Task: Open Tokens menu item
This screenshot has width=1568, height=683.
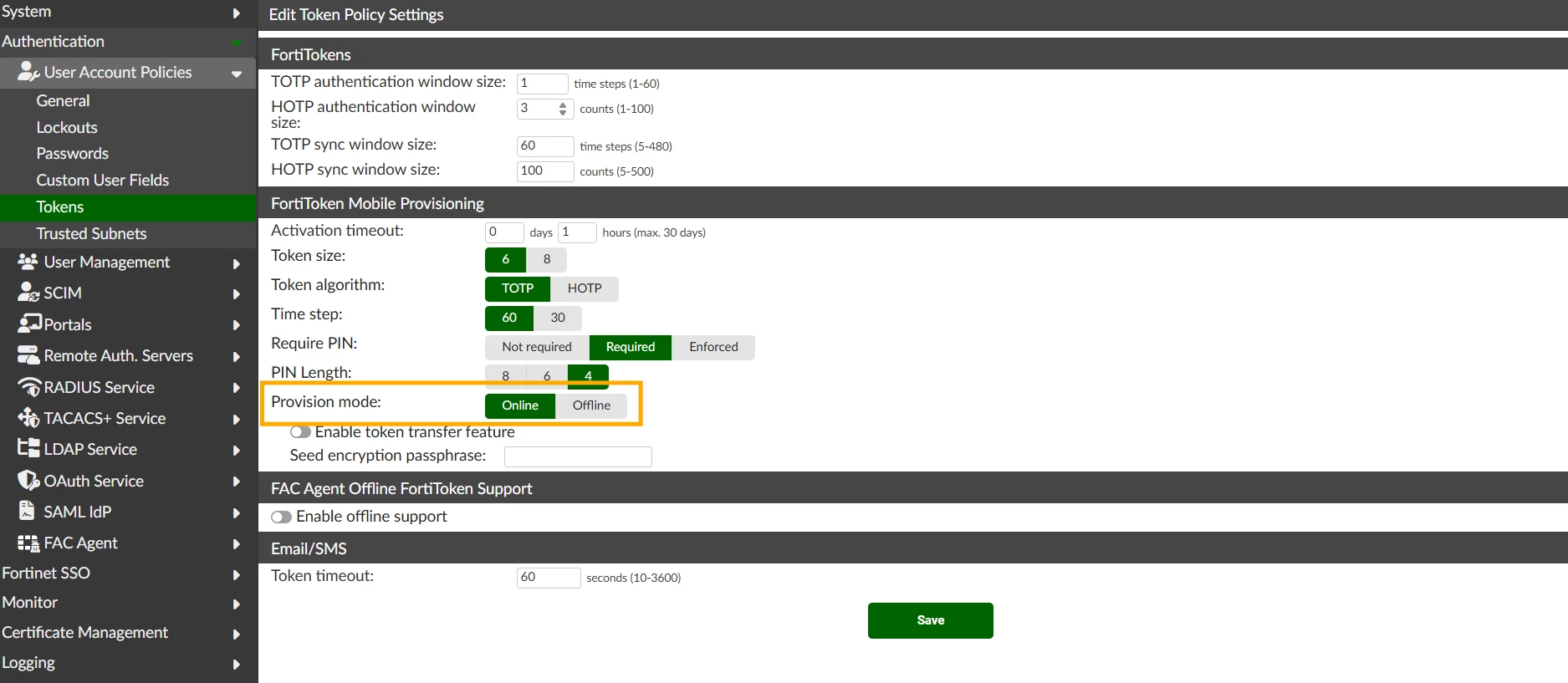Action: pos(128,207)
